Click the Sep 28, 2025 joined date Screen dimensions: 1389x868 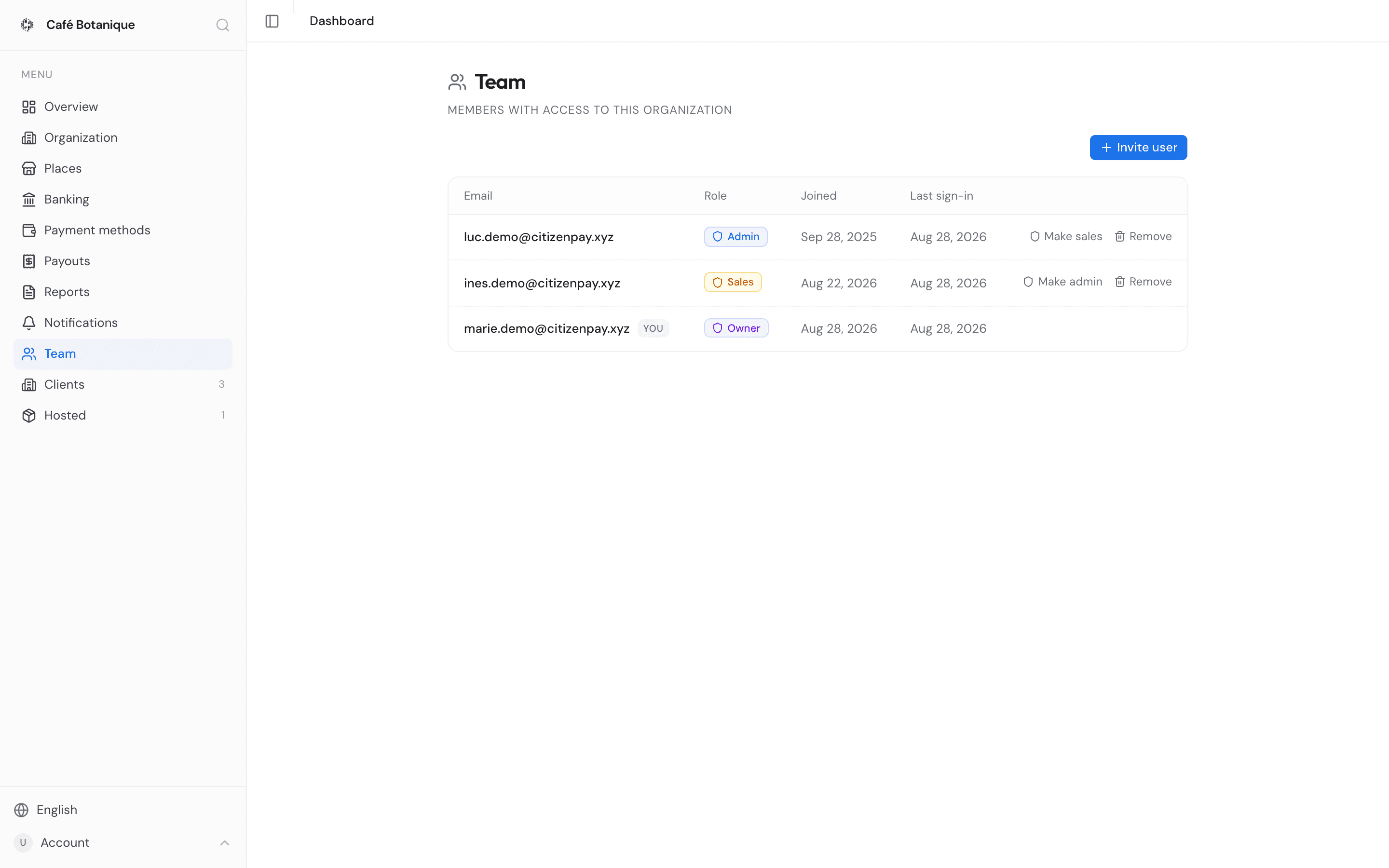point(839,237)
